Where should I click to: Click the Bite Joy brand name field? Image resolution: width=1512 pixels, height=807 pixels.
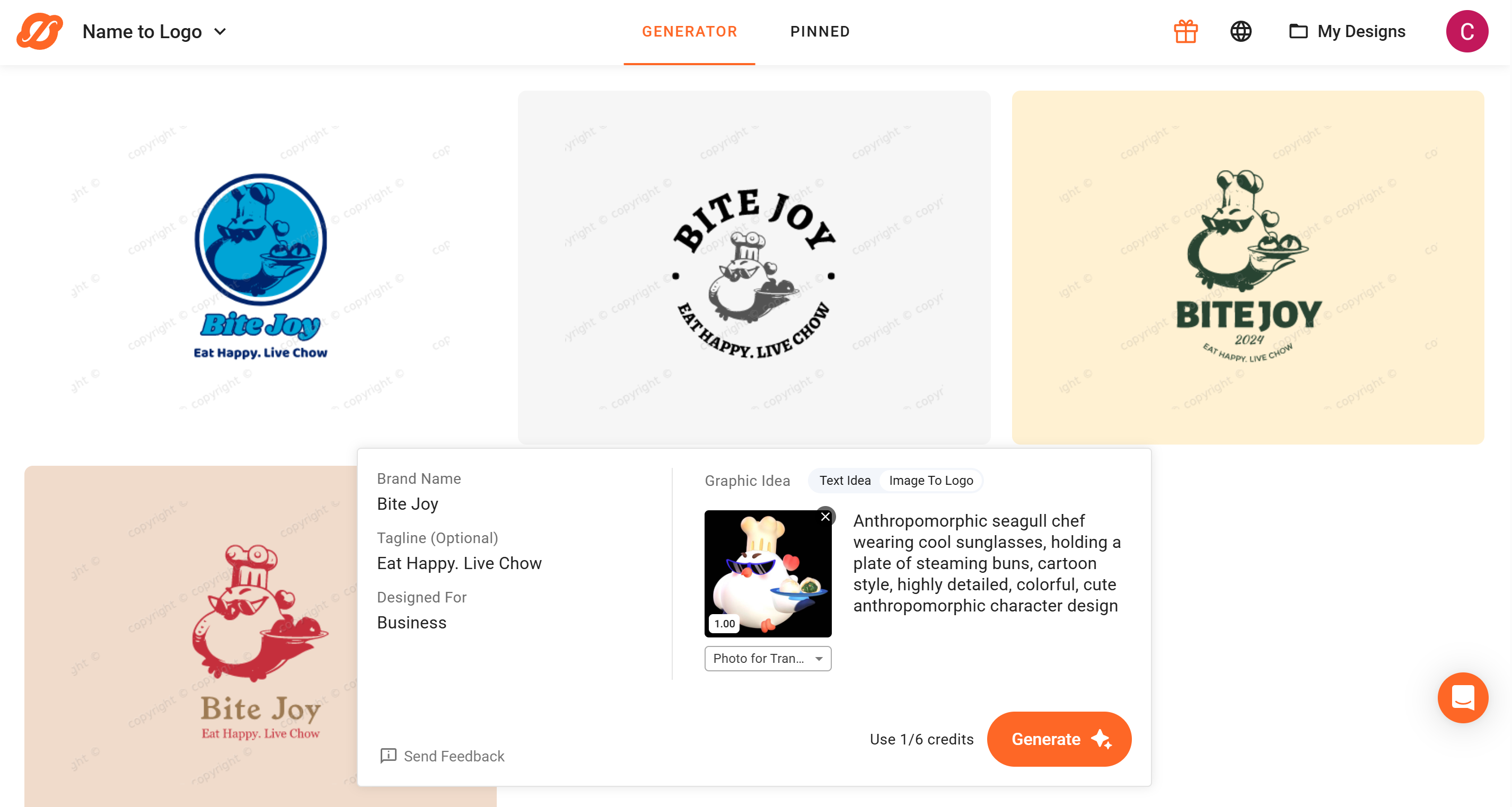(407, 504)
